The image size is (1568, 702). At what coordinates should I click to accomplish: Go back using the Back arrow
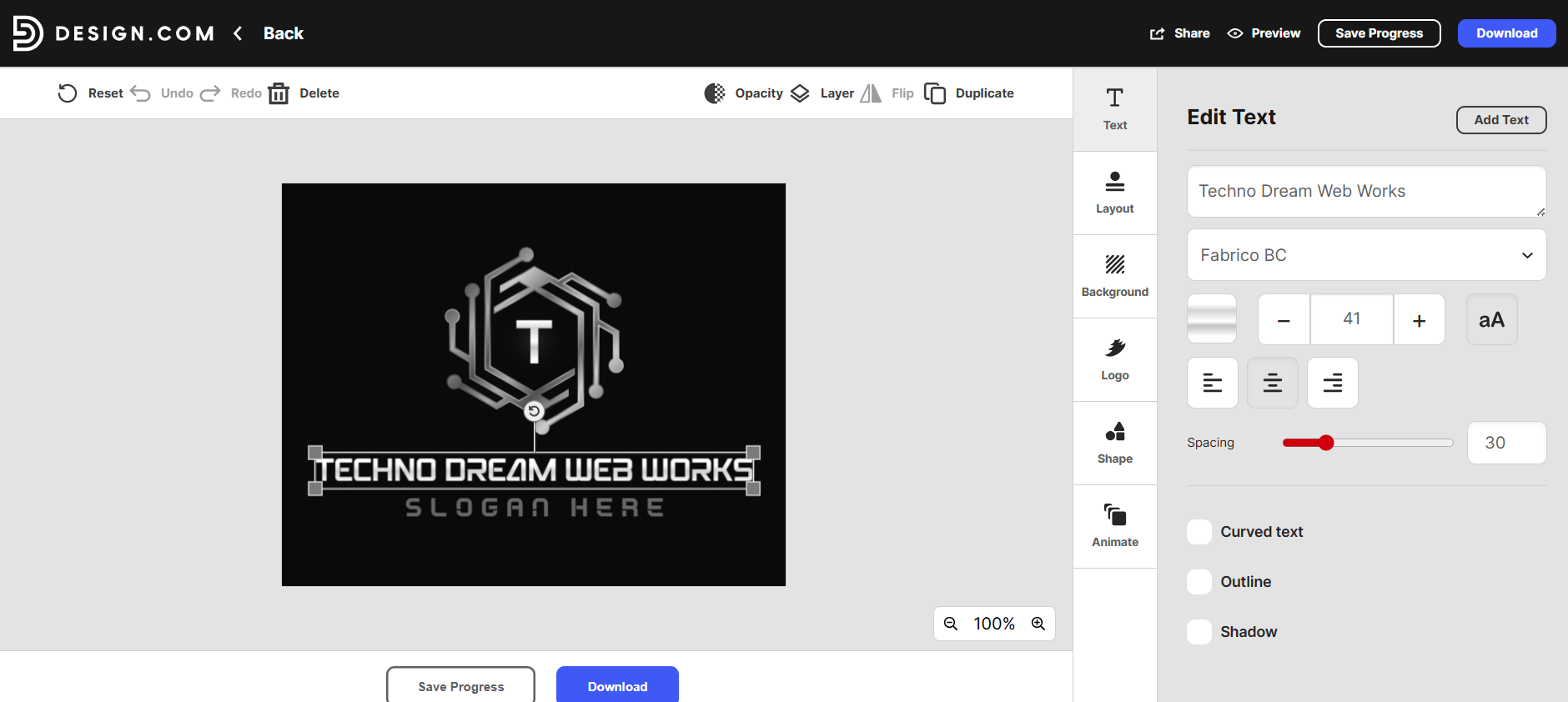pyautogui.click(x=238, y=33)
